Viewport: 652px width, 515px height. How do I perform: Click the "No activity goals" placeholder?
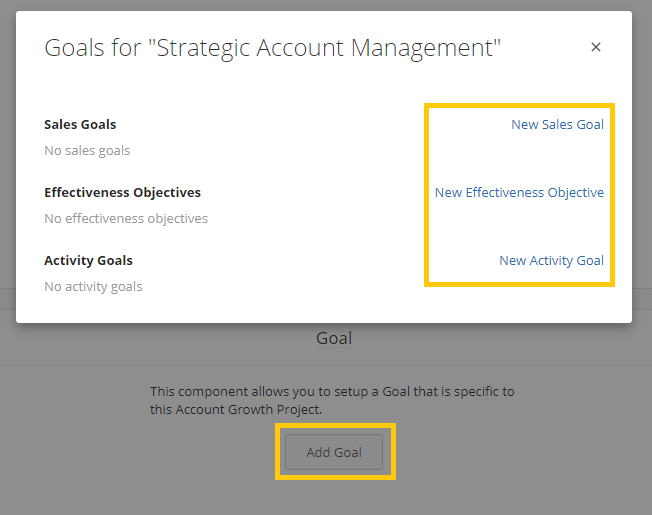pyautogui.click(x=93, y=287)
